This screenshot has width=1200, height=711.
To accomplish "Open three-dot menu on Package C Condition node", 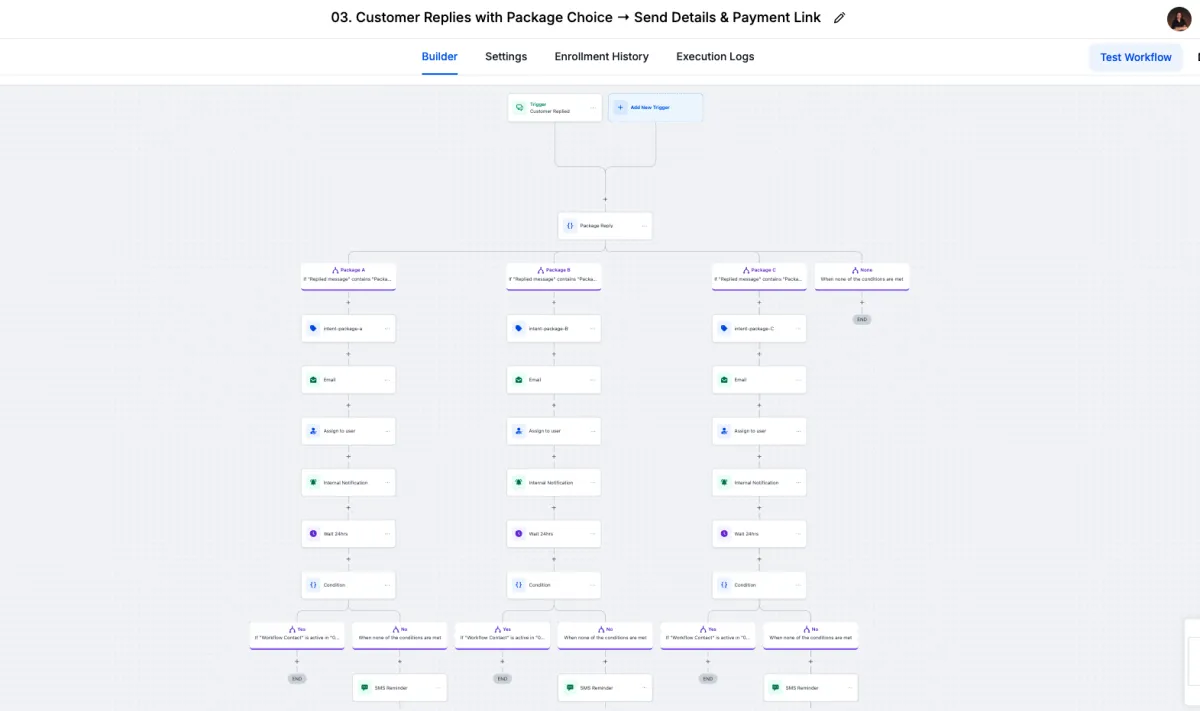I will tap(797, 585).
